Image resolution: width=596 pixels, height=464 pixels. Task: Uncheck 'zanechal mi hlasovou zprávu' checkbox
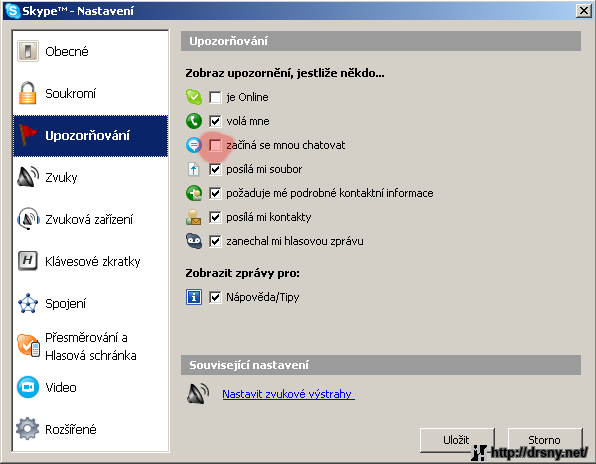click(x=215, y=241)
